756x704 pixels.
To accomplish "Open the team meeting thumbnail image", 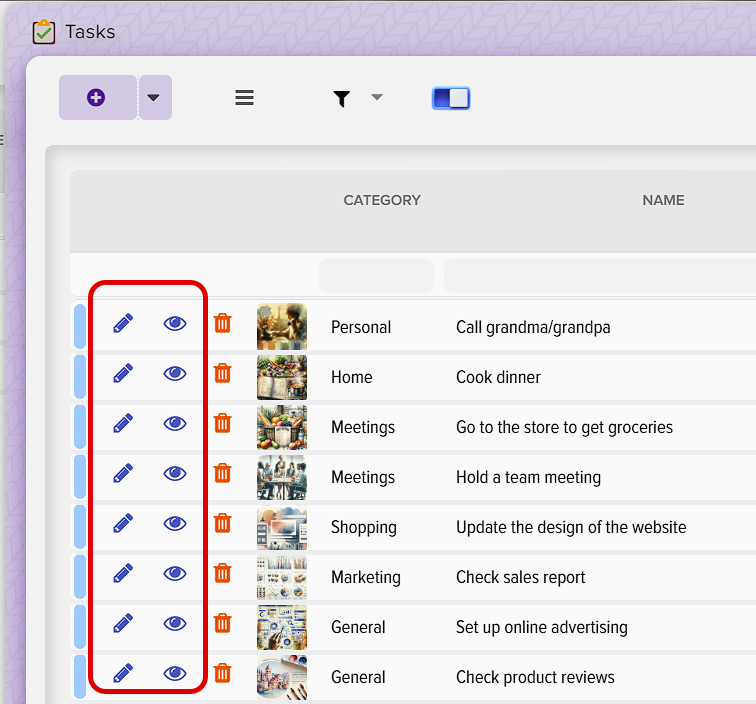I will click(x=282, y=477).
